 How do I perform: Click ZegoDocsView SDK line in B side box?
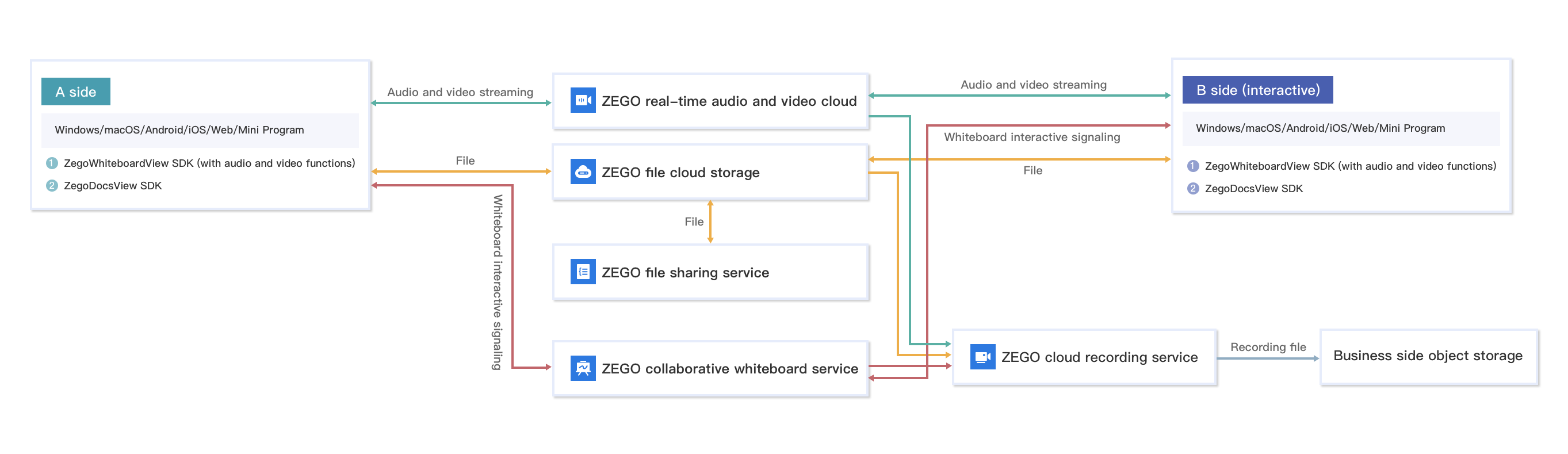[1253, 189]
